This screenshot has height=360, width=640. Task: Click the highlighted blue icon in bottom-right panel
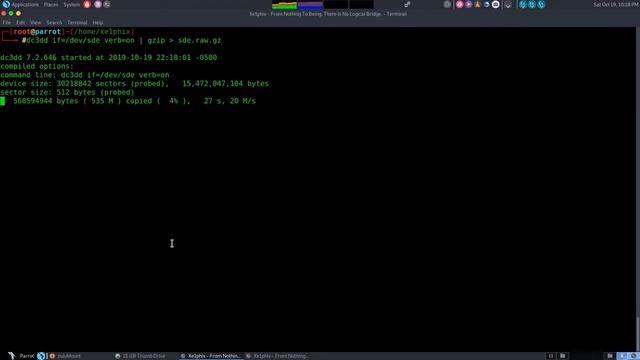[622, 356]
